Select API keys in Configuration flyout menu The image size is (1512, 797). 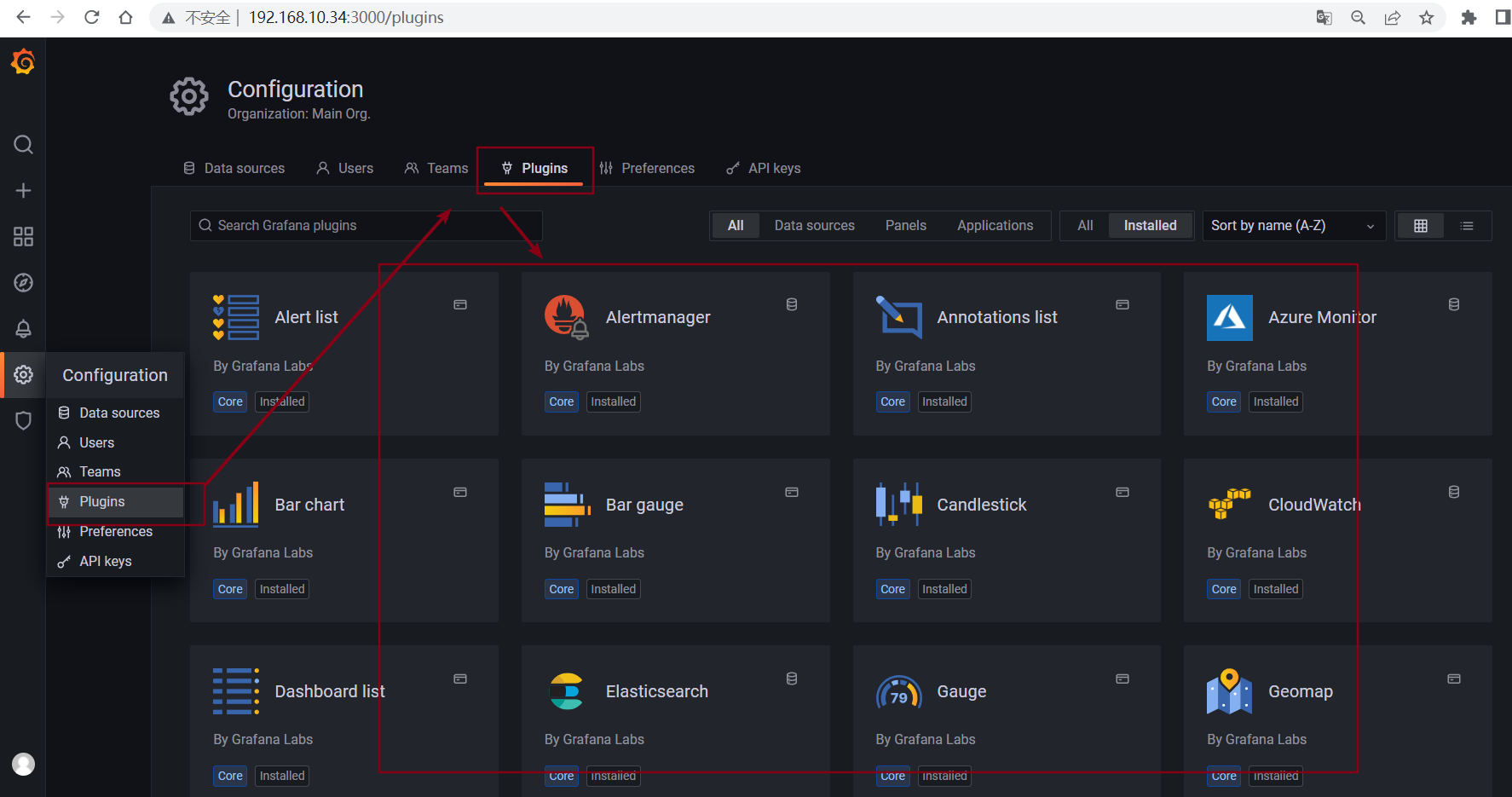click(116, 561)
